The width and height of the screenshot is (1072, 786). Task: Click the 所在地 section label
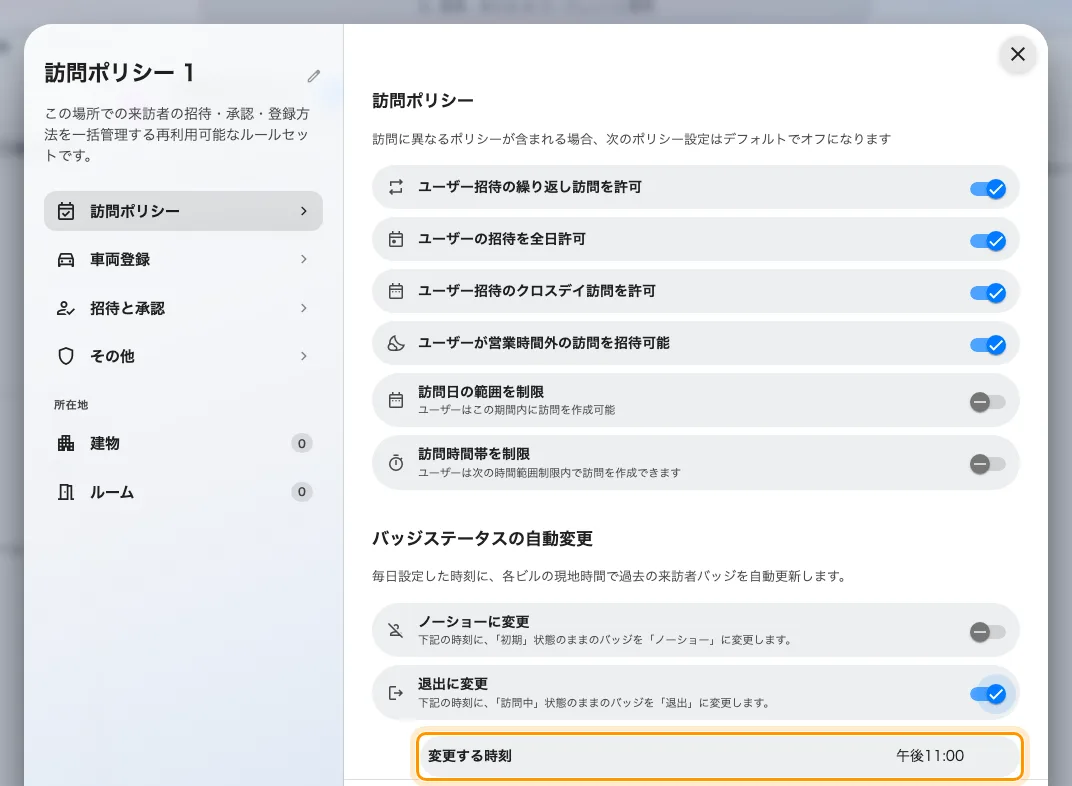71,405
